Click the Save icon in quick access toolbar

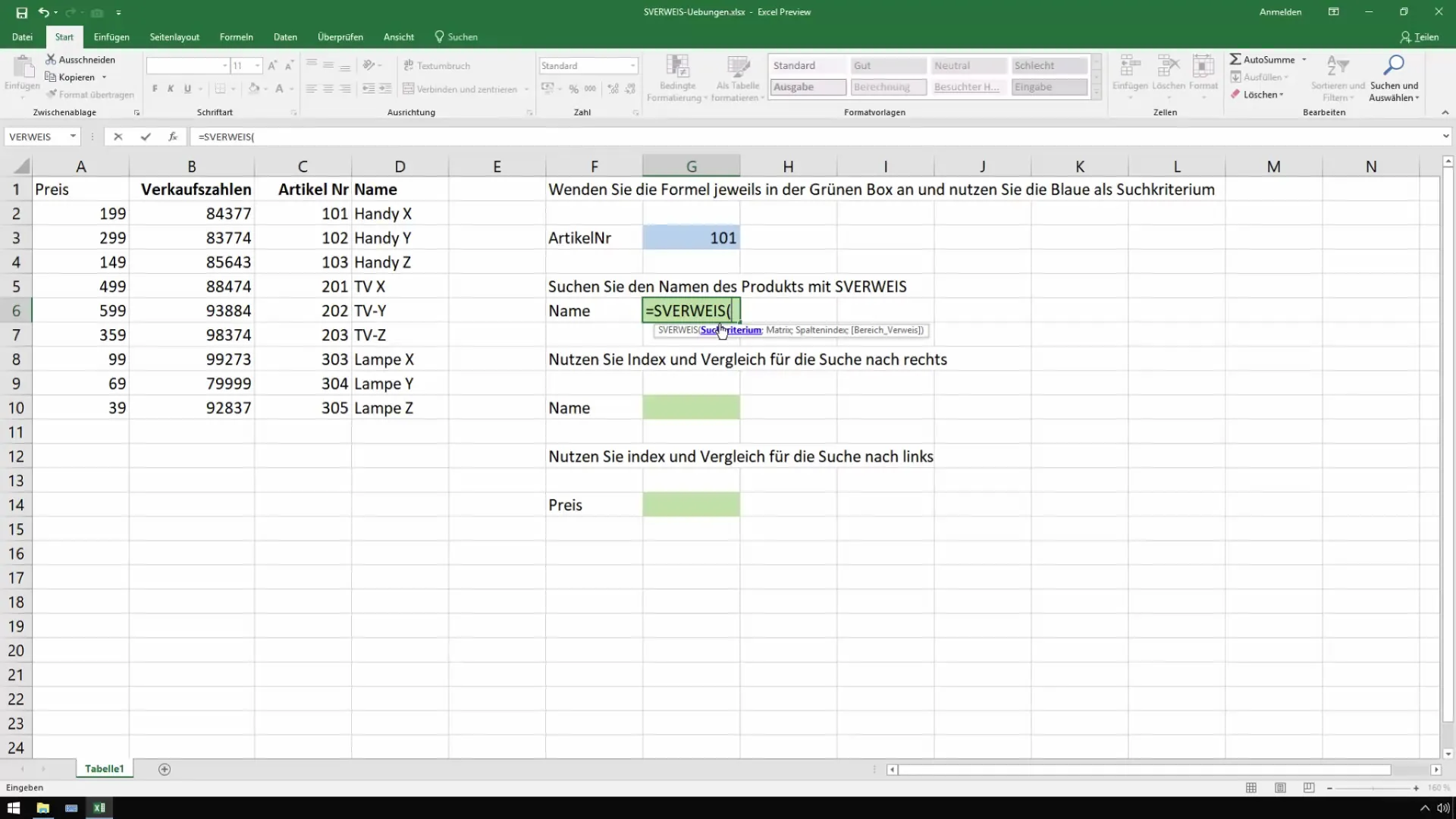pyautogui.click(x=21, y=12)
